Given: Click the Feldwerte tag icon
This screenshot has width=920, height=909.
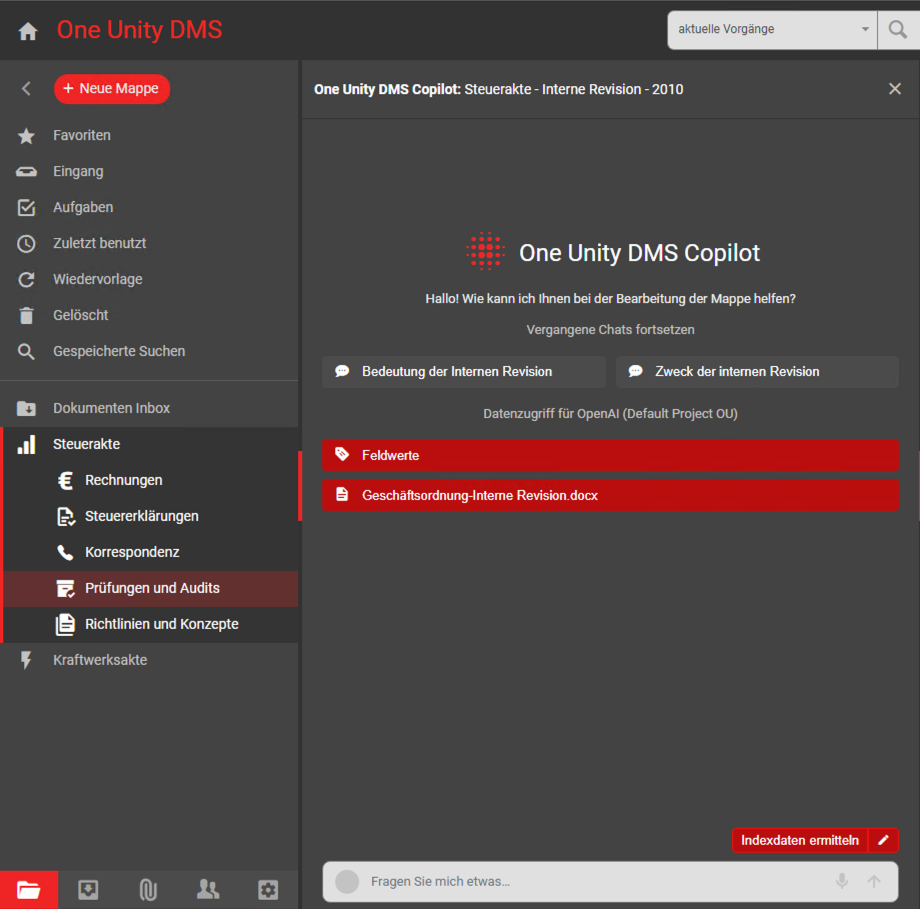Looking at the screenshot, I should click(342, 455).
